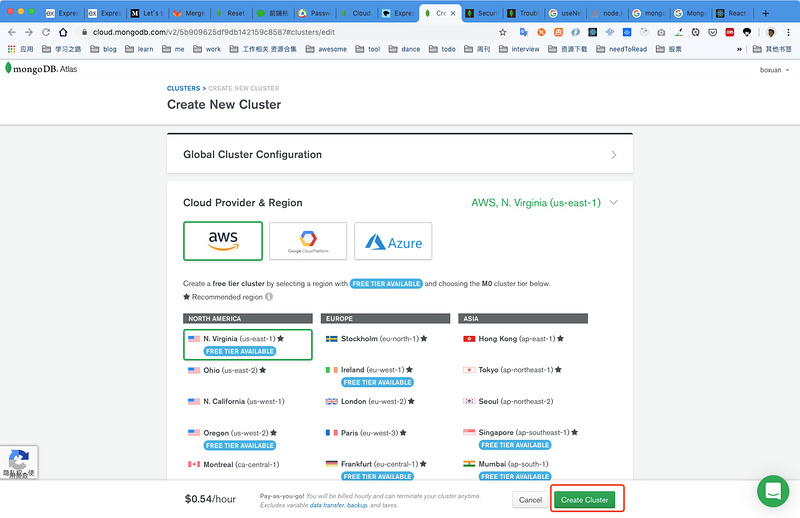Open the Chrome three-dot menu
The image size is (800, 518).
click(788, 32)
